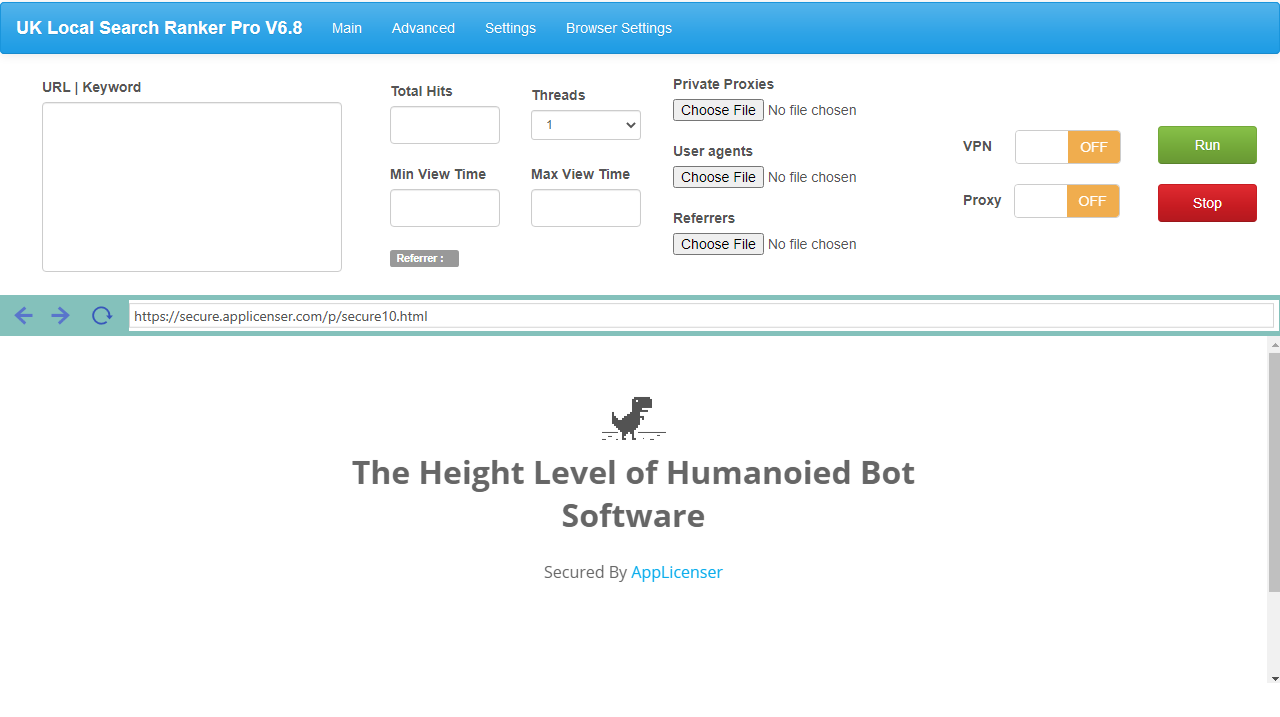Go to Browser Settings tab
1280x717 pixels.
point(618,28)
